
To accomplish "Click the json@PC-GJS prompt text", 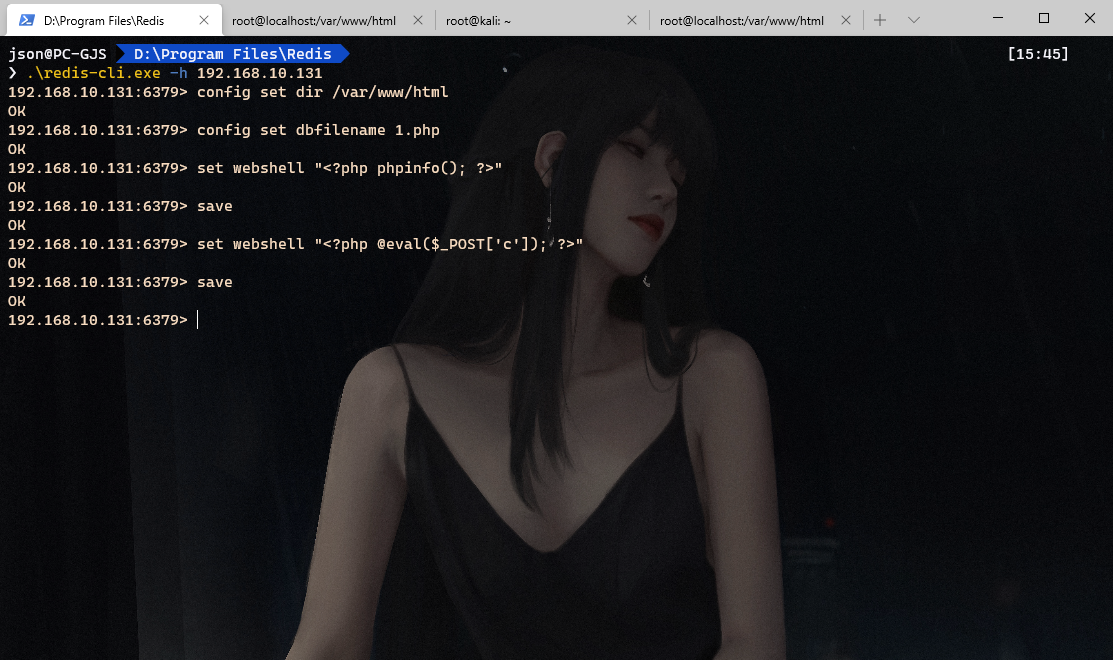I will tap(57, 54).
